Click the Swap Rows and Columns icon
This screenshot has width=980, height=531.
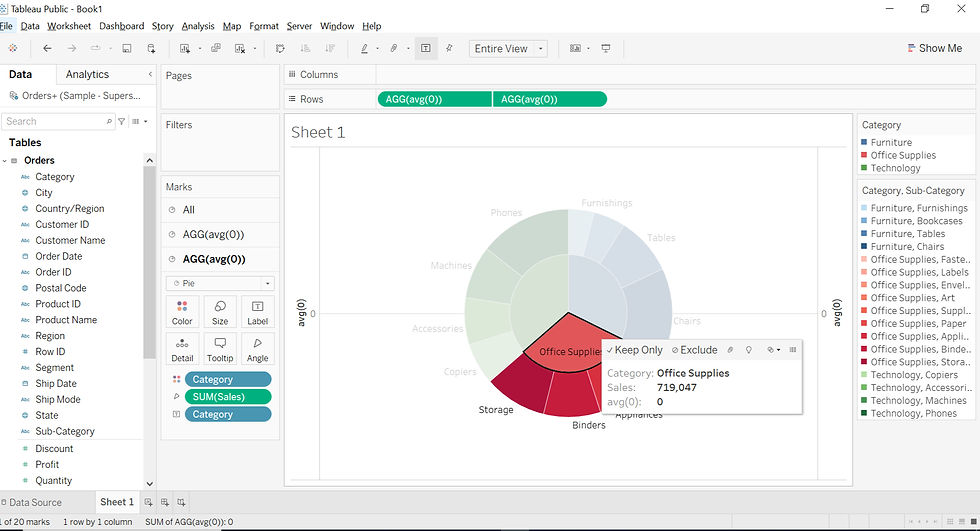[x=280, y=48]
